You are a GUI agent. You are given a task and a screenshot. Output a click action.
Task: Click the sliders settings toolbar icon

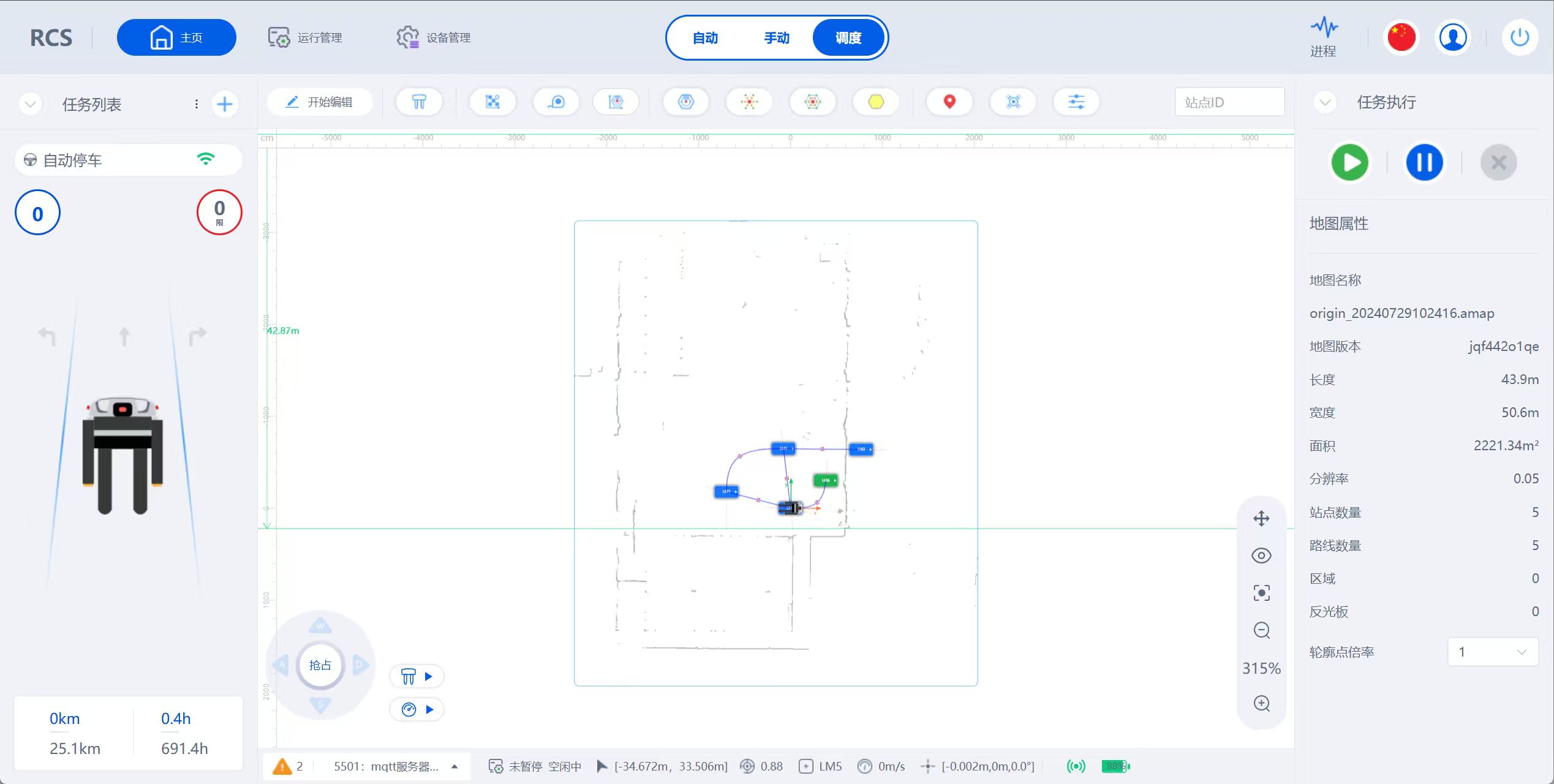[1076, 102]
